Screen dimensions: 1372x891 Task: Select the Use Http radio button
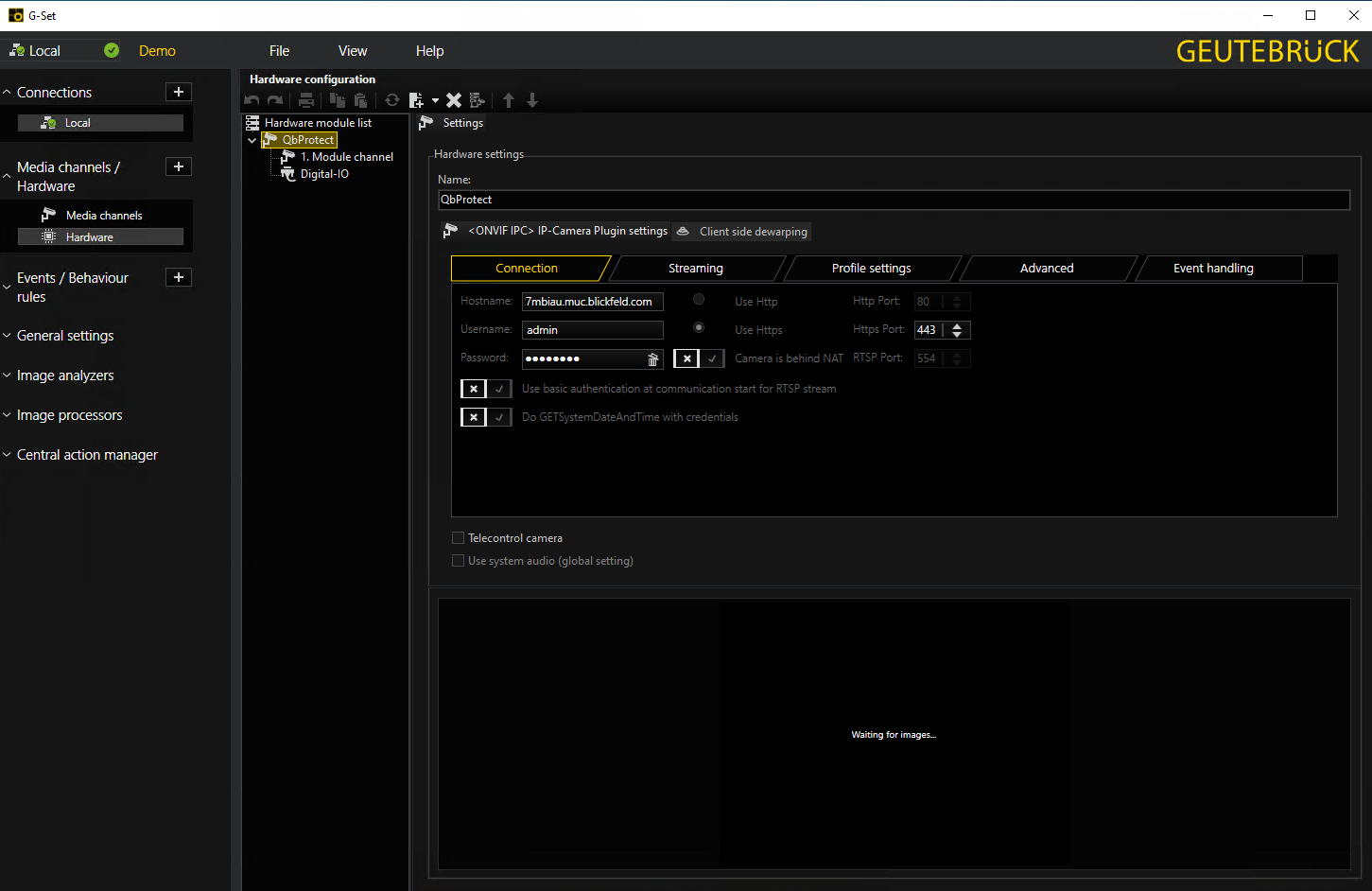pos(699,300)
